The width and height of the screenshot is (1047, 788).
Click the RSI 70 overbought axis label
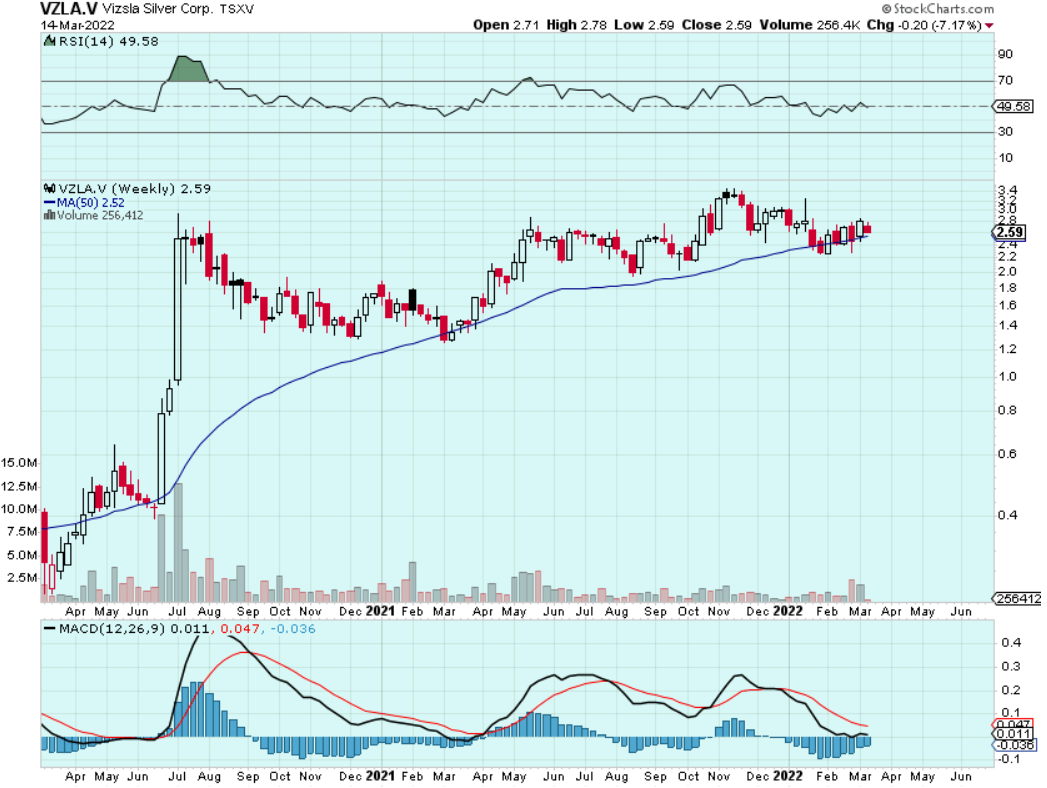[1005, 81]
